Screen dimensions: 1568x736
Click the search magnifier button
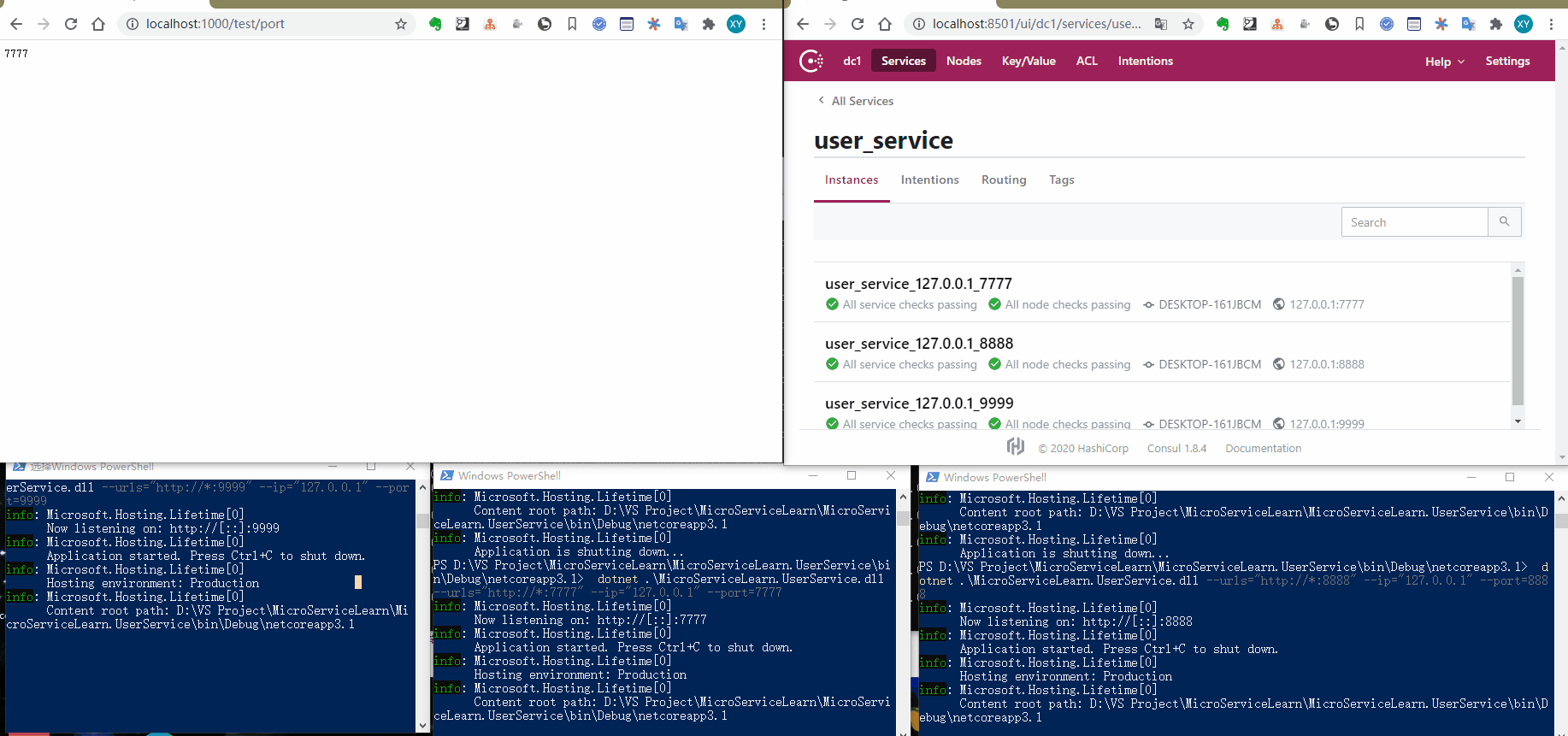(1505, 222)
